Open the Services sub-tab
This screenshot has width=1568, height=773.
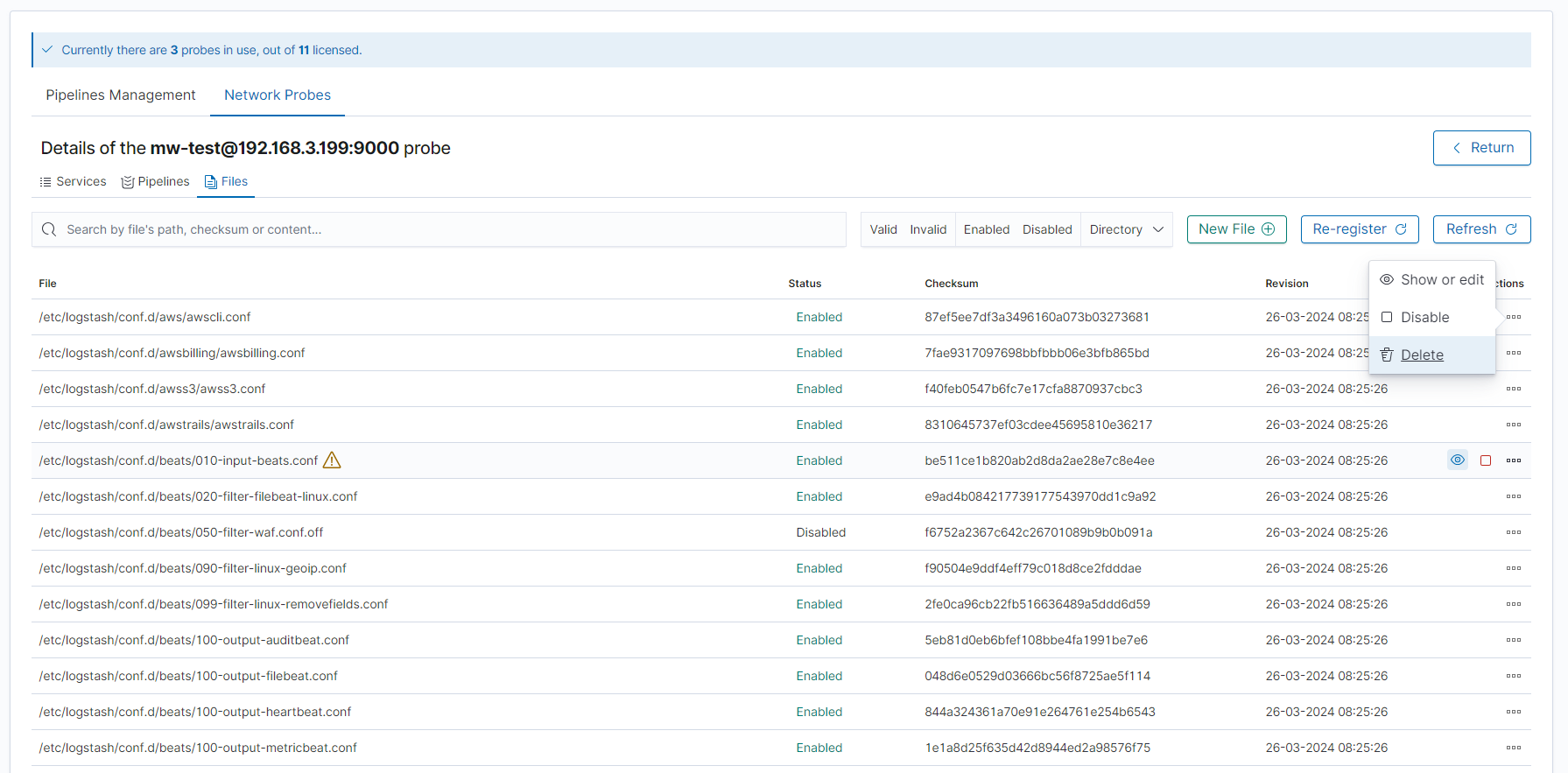[x=74, y=182]
